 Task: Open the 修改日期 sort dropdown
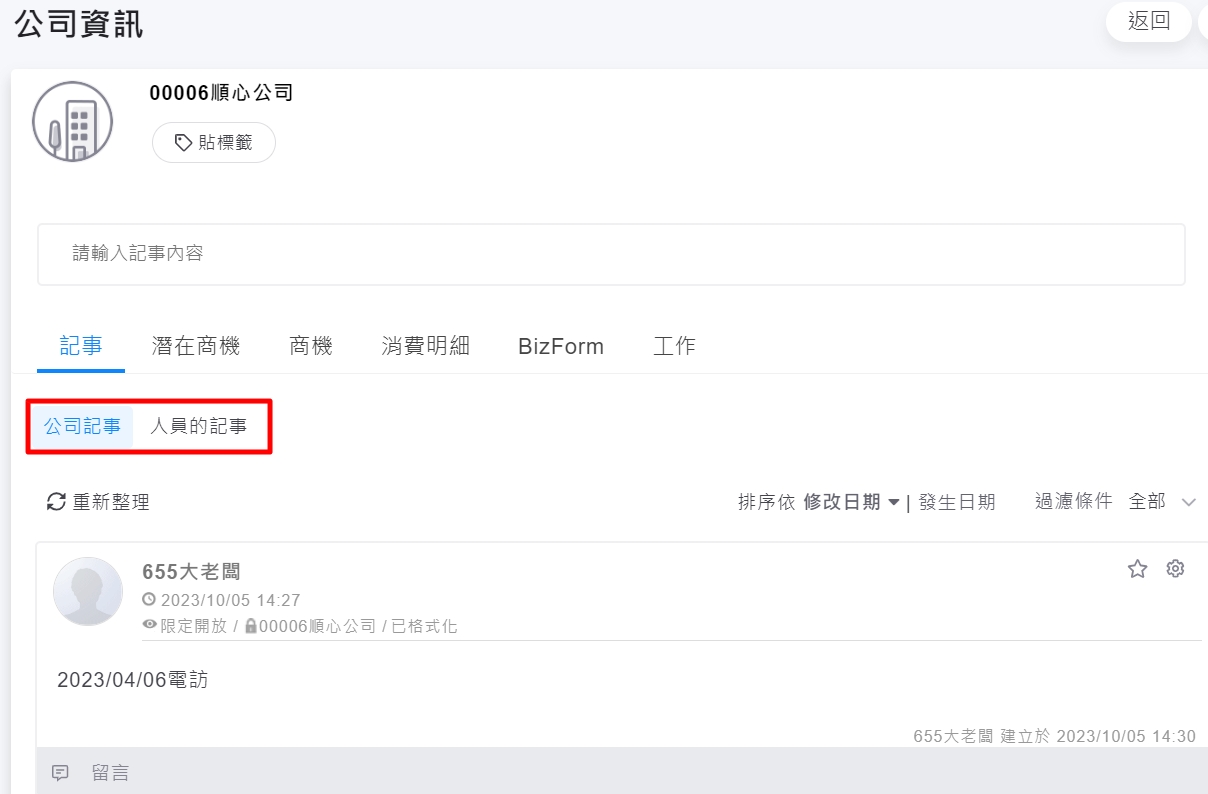click(x=850, y=502)
